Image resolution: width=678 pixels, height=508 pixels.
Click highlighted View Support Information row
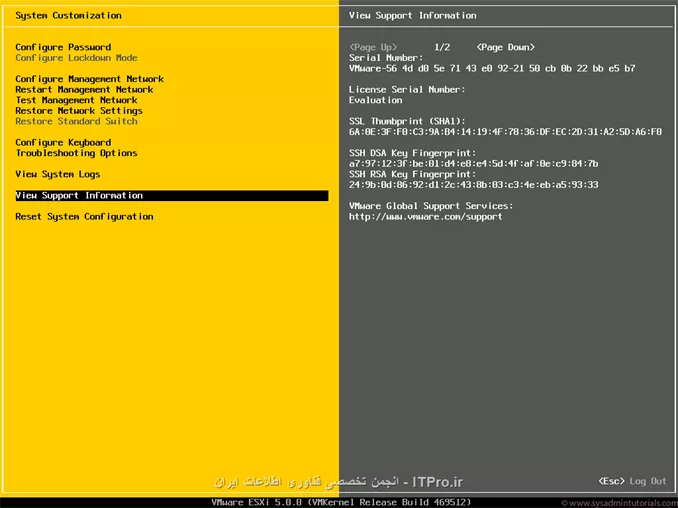(x=172, y=195)
